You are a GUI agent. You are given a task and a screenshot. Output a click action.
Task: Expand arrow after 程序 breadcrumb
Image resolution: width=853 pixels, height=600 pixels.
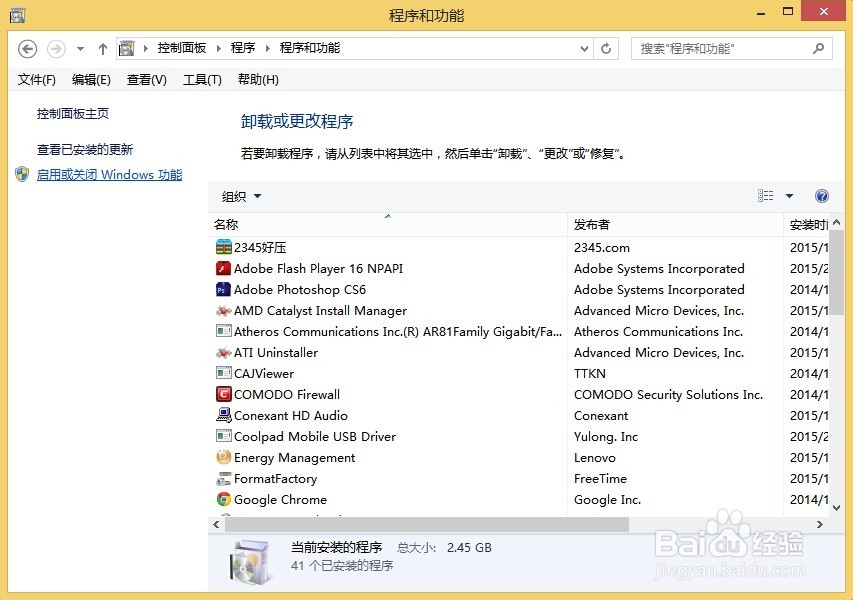pos(268,48)
